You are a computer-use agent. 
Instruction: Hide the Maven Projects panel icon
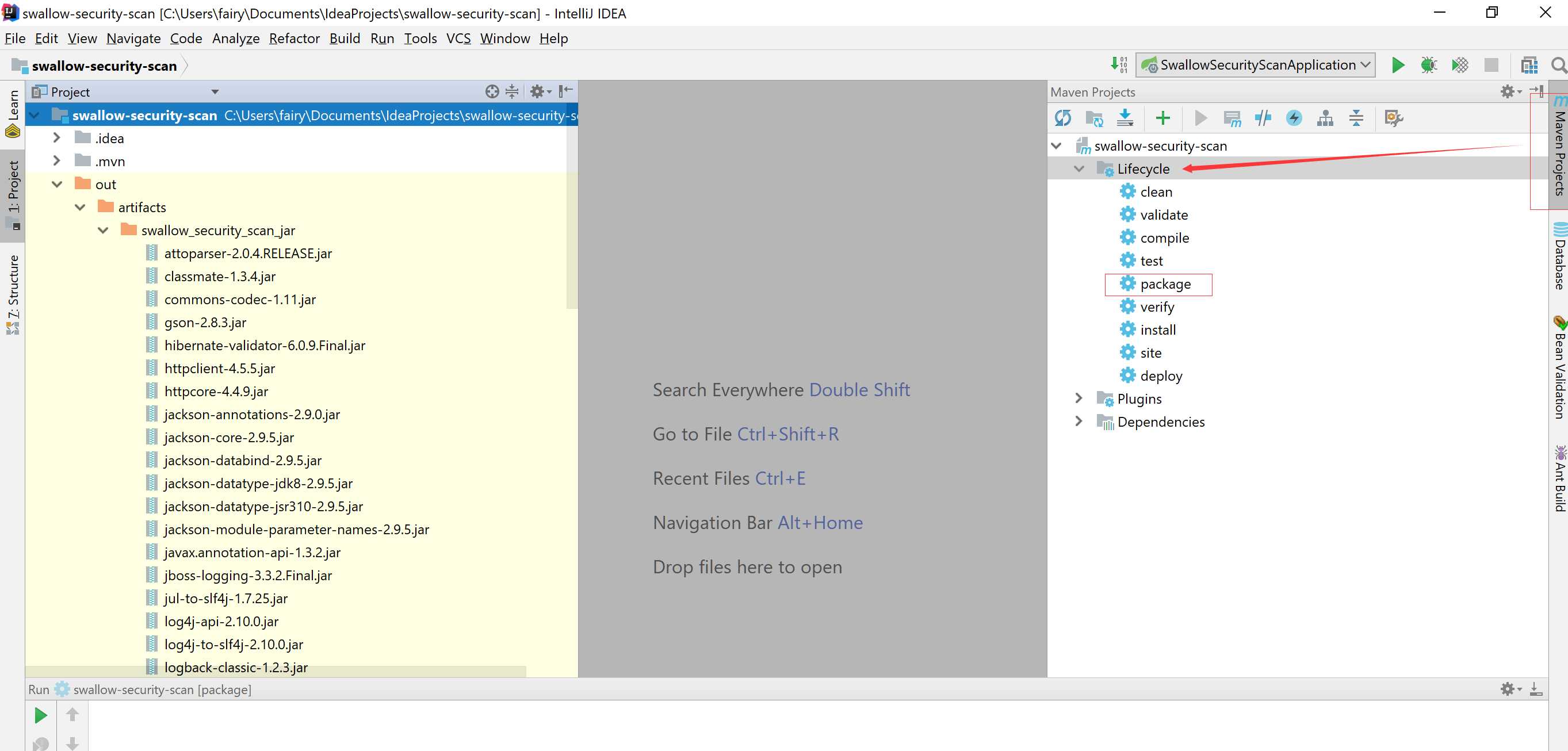(1535, 91)
